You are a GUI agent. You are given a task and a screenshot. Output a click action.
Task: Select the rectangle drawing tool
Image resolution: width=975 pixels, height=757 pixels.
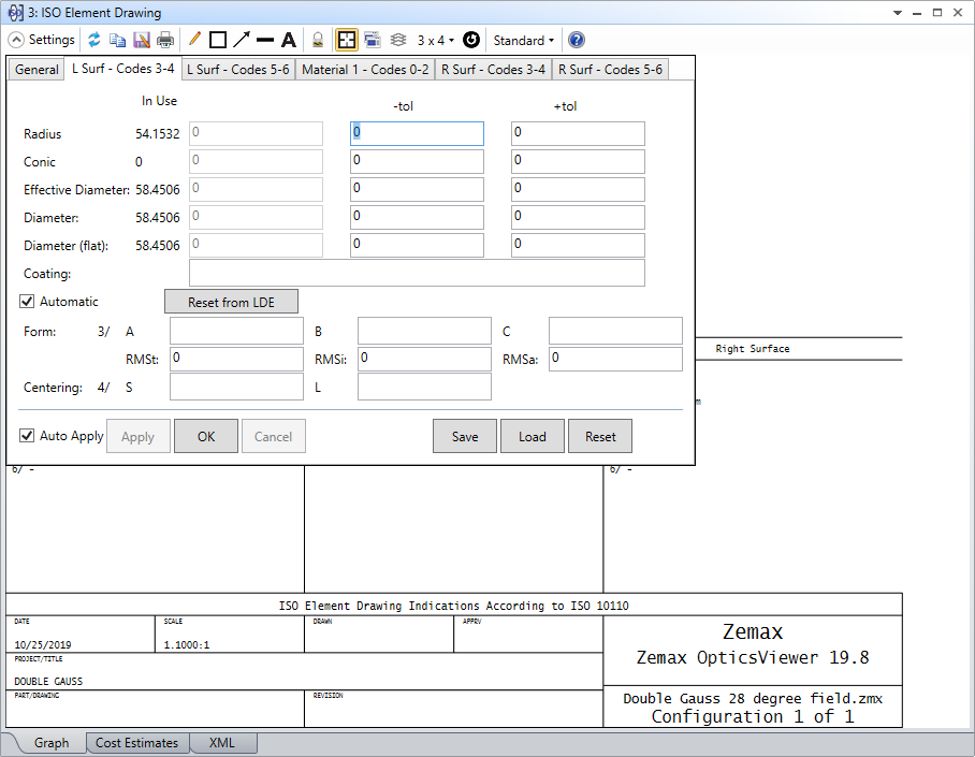217,40
